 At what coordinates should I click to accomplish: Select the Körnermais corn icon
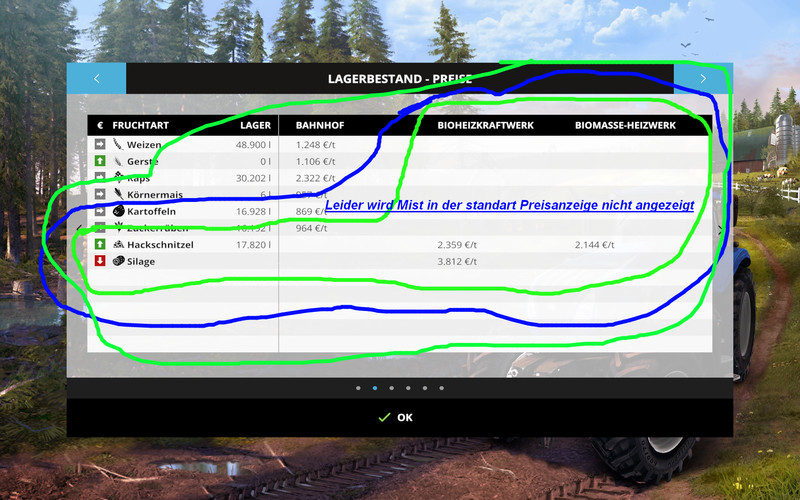[118, 194]
